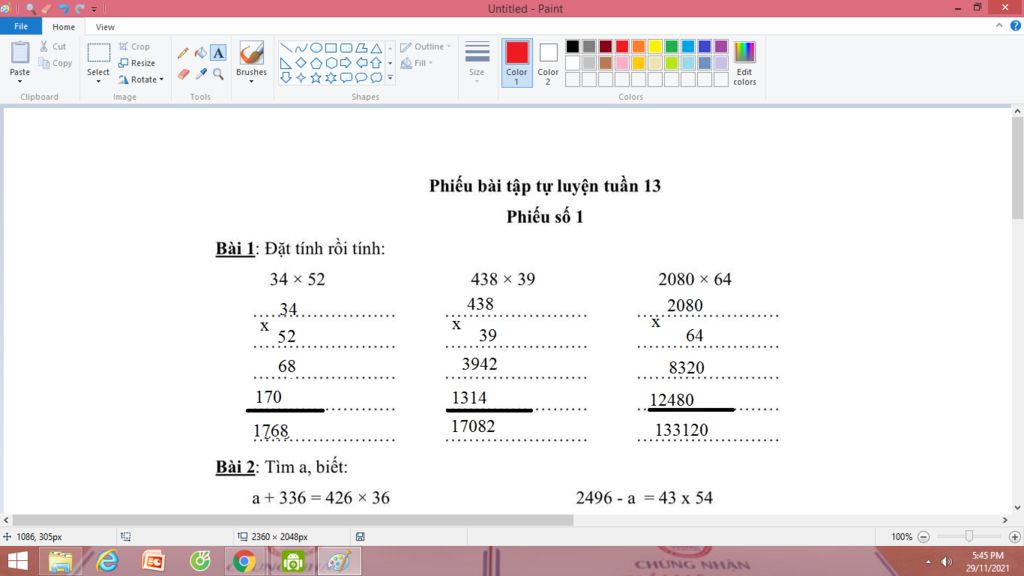The height and width of the screenshot is (576, 1024).
Task: Switch to the View tab
Action: (105, 27)
